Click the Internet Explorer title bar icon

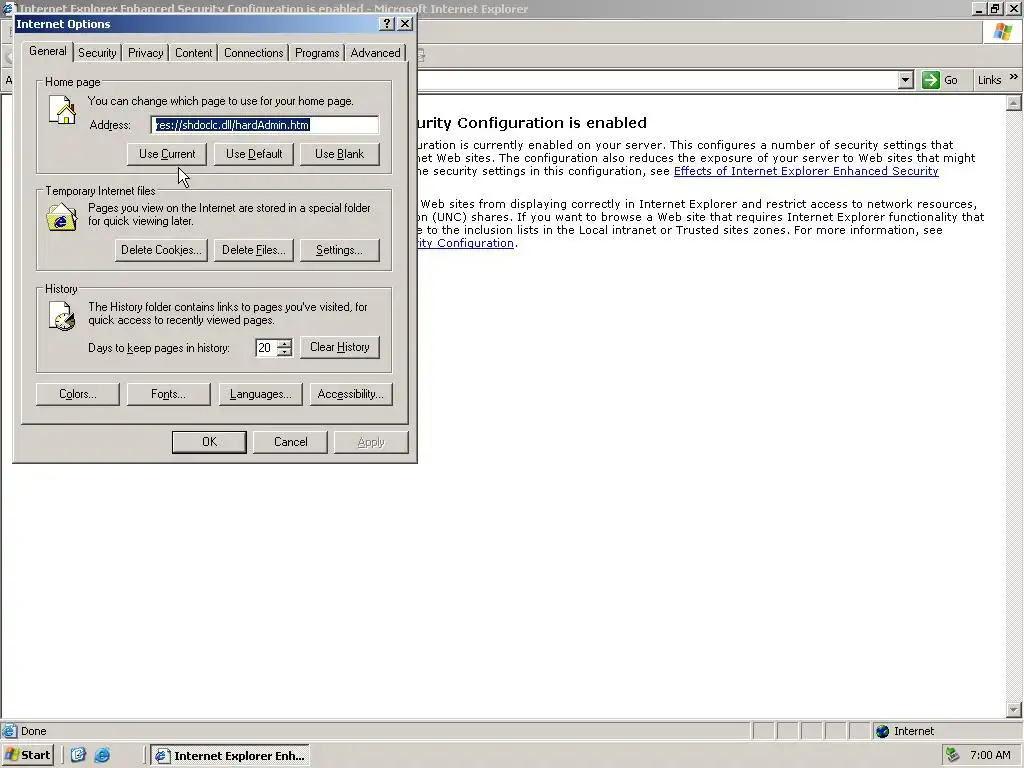pyautogui.click(x=8, y=8)
